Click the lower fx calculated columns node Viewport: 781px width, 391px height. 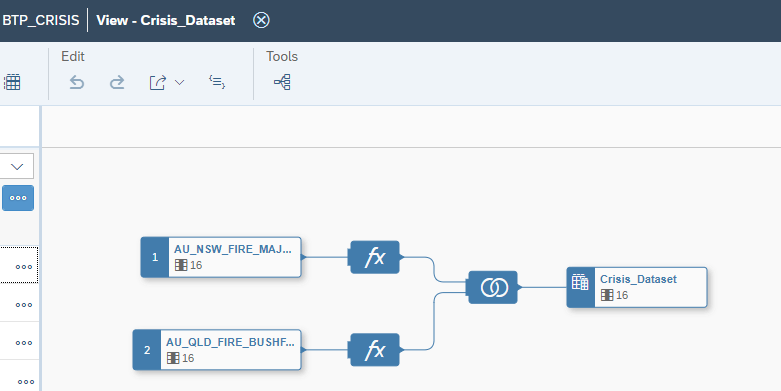point(375,350)
